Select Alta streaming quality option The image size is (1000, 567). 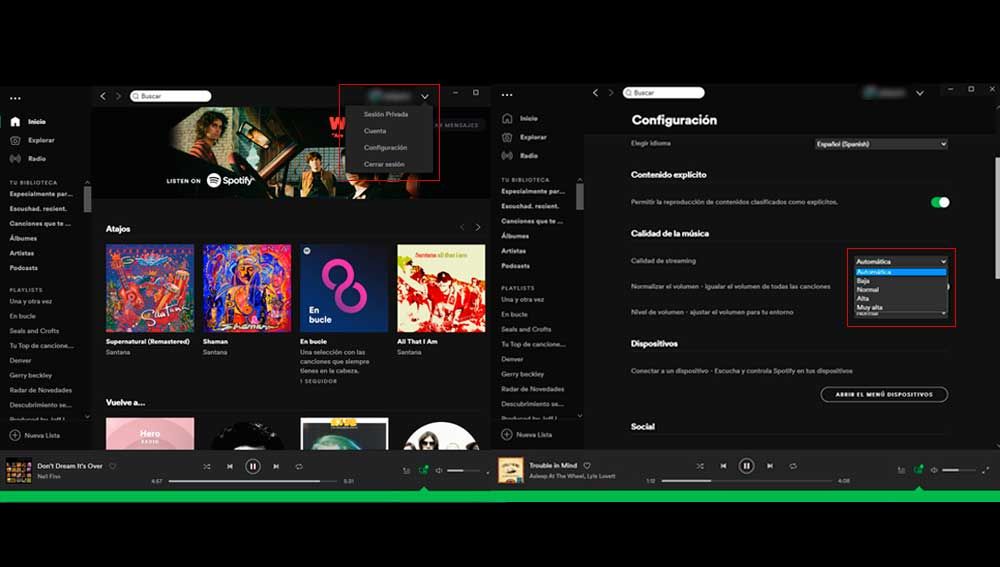point(901,298)
